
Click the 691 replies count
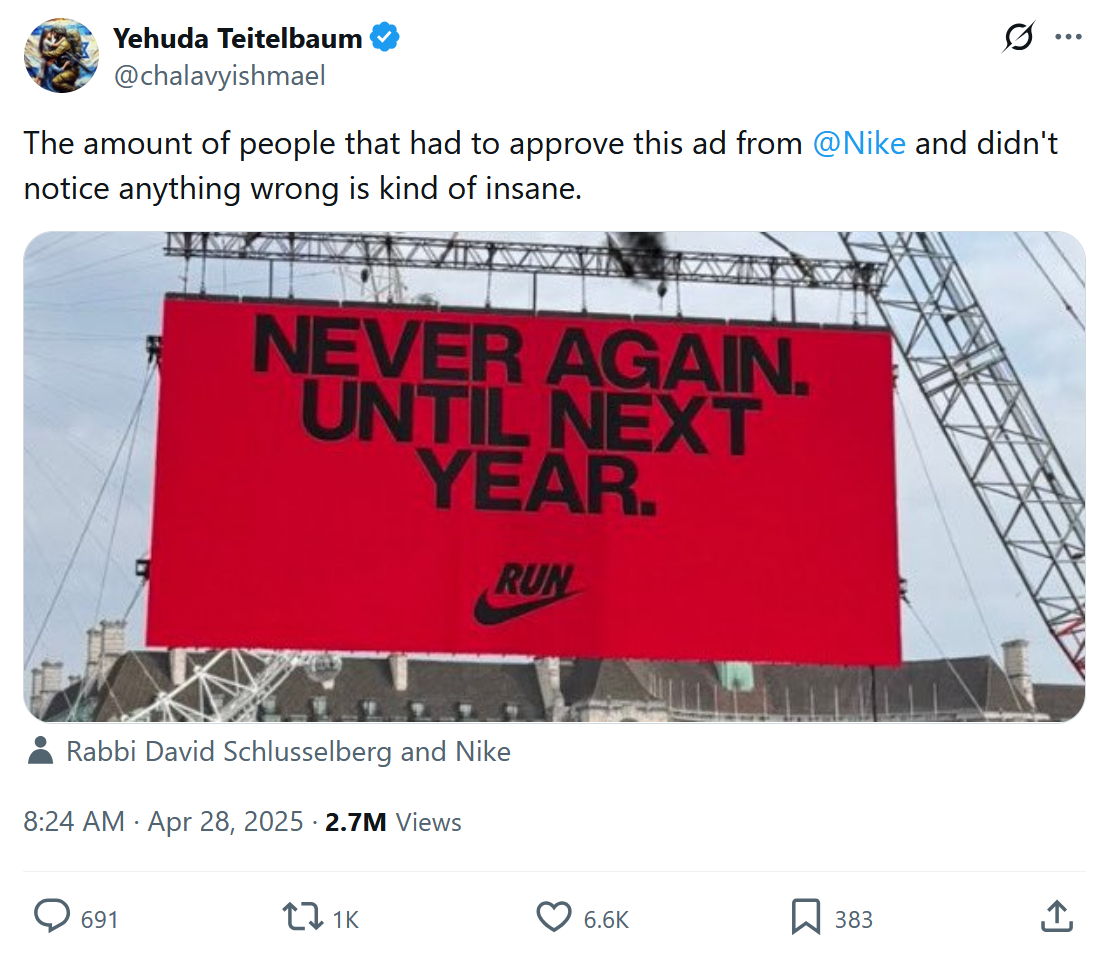pyautogui.click(x=99, y=919)
